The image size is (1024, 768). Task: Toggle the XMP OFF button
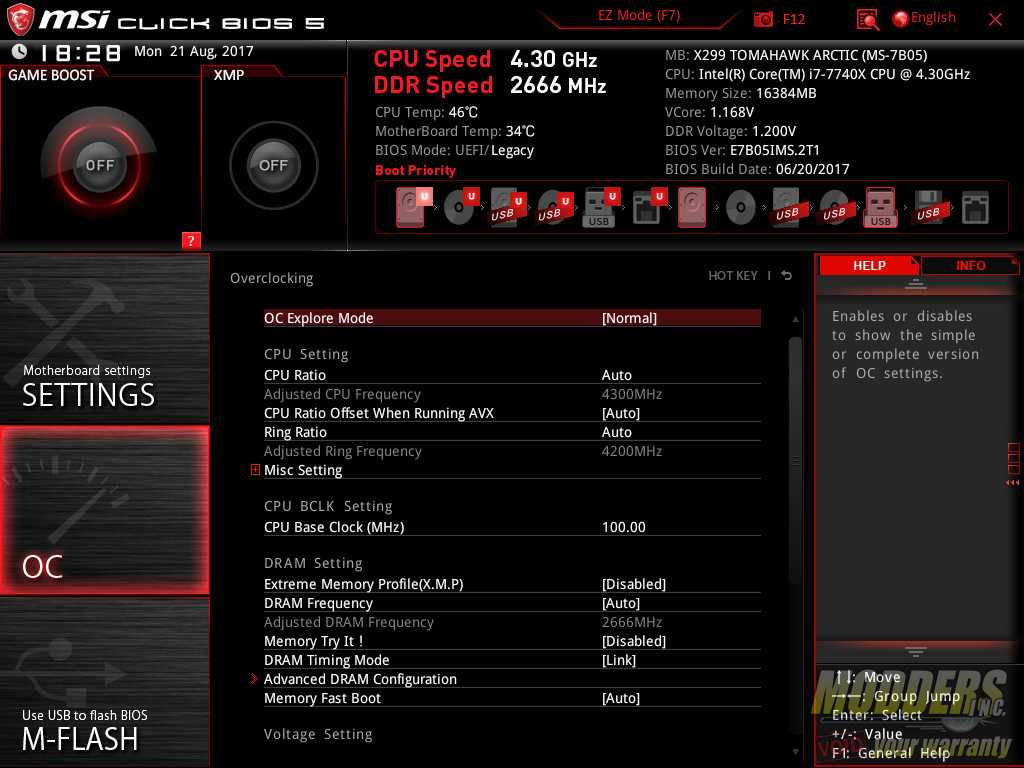[x=273, y=165]
